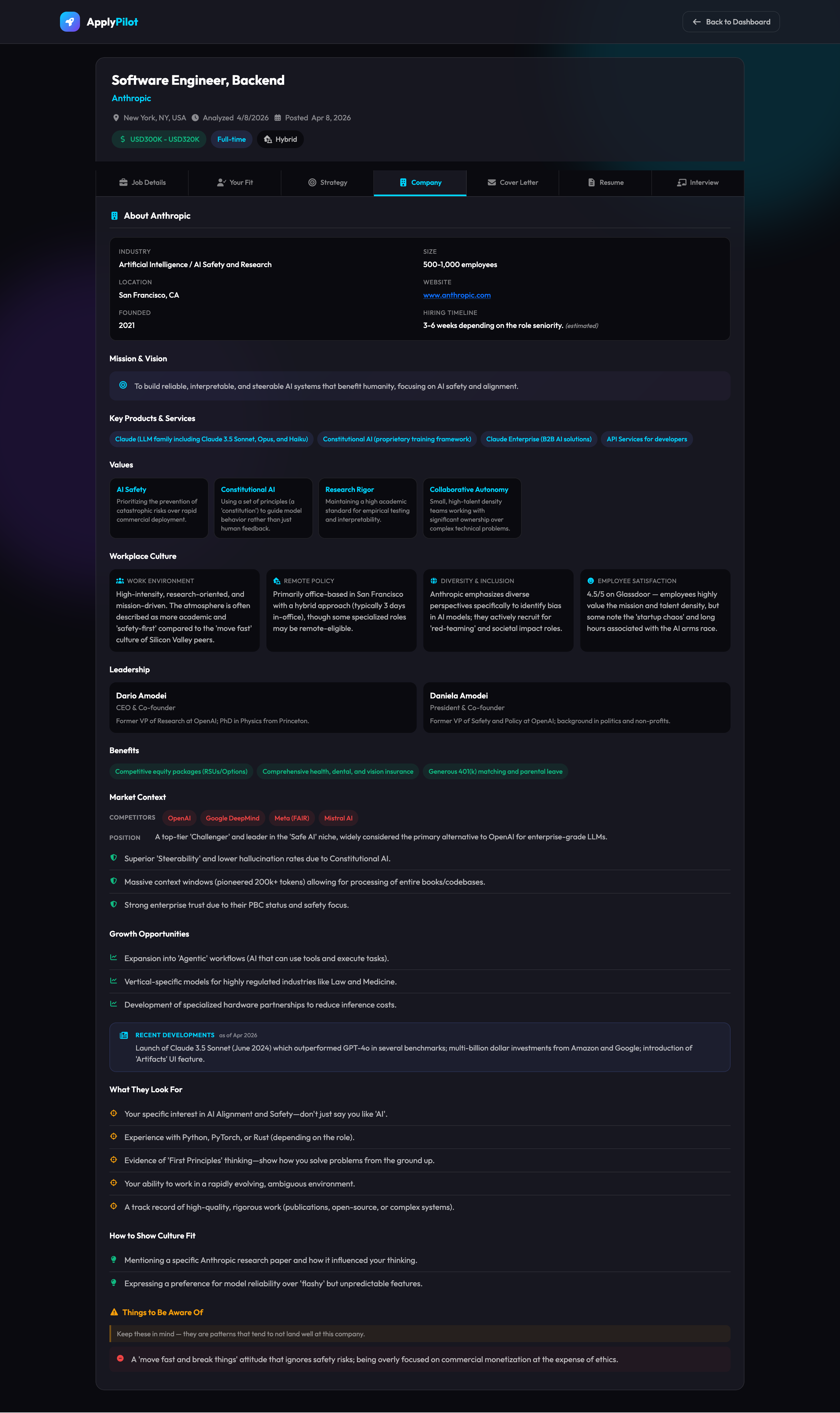Click the shield icon beside Massive context windows
This screenshot has height=1413, width=840.
[x=114, y=881]
